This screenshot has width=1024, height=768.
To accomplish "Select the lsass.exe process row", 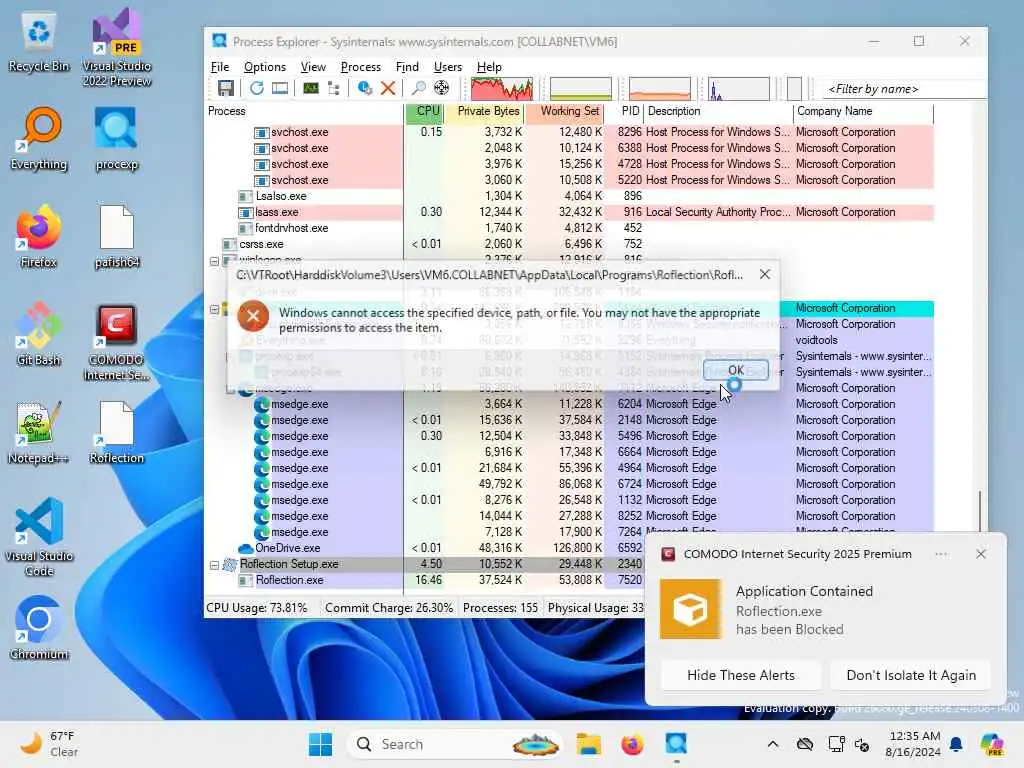I will (x=570, y=212).
